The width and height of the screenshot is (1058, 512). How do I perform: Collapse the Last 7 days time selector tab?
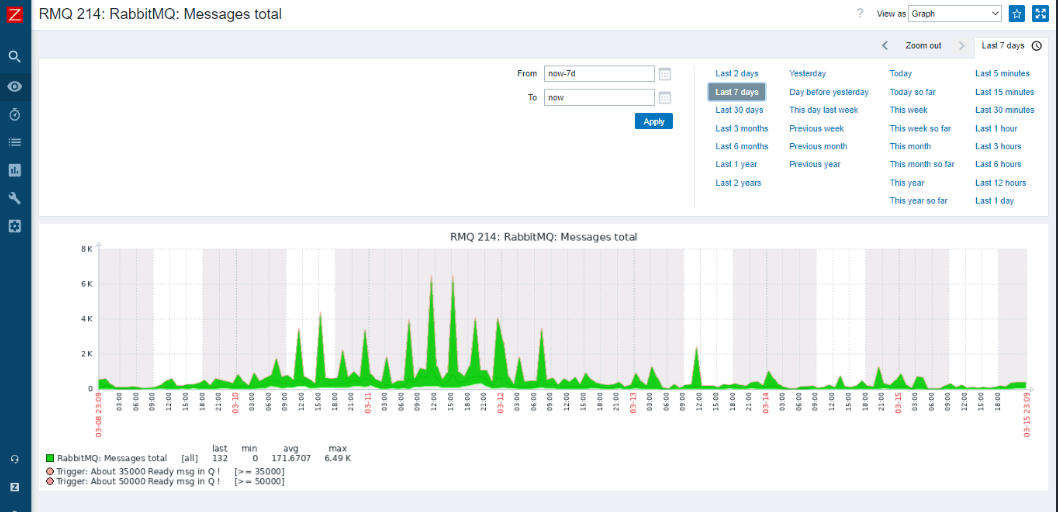(x=1010, y=45)
